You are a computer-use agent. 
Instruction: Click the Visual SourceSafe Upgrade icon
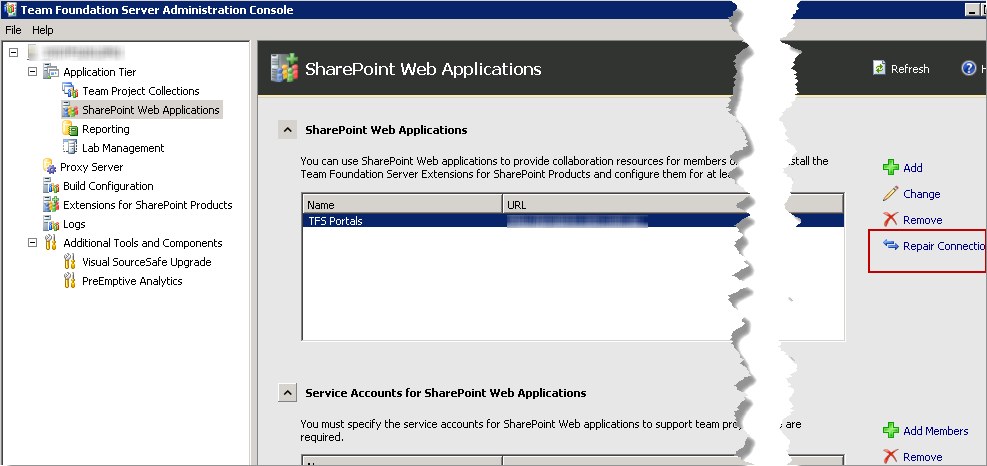pyautogui.click(x=70, y=262)
